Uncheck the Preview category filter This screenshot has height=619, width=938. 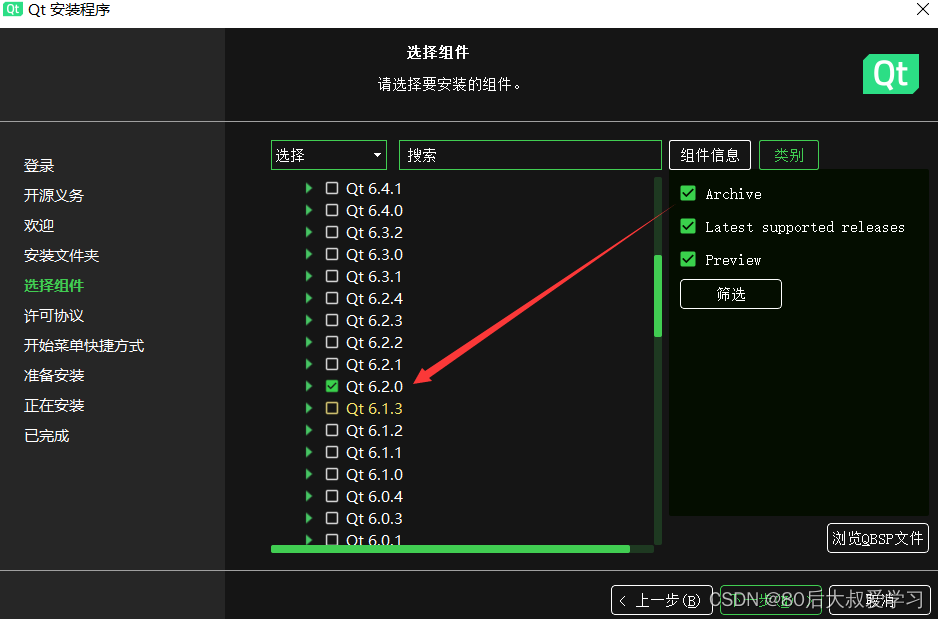687,259
